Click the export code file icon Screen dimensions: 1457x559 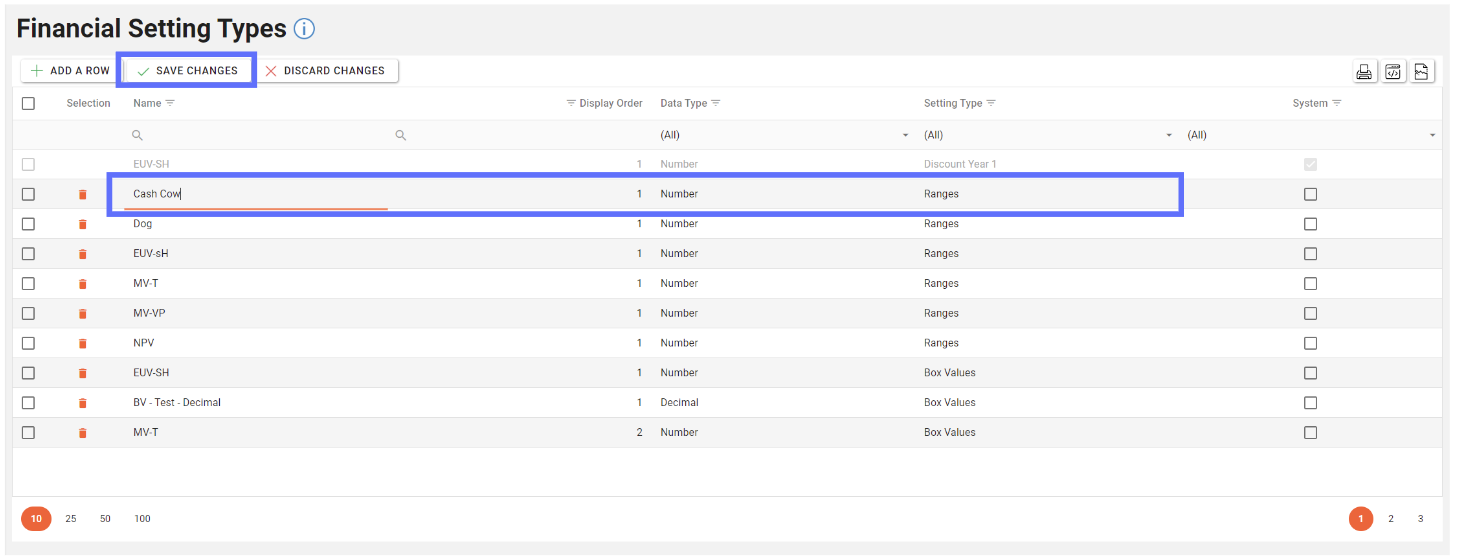pyautogui.click(x=1393, y=71)
